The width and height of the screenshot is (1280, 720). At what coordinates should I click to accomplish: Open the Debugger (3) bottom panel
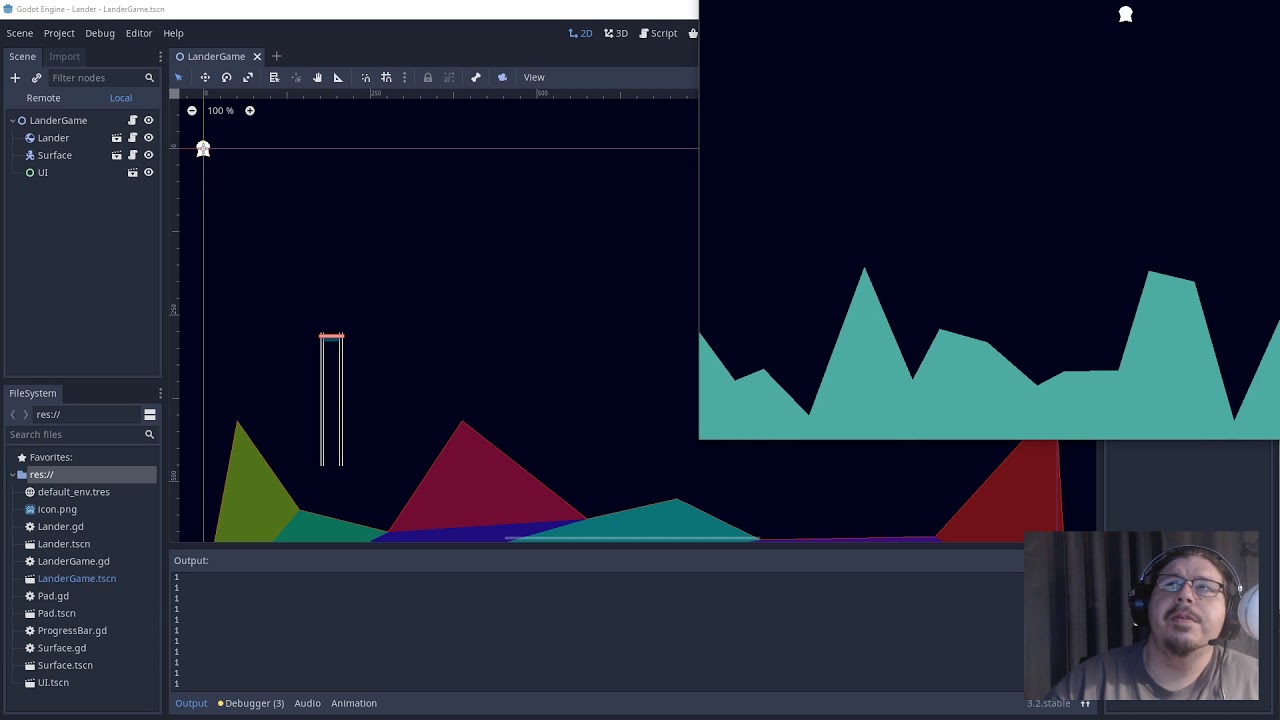[251, 703]
